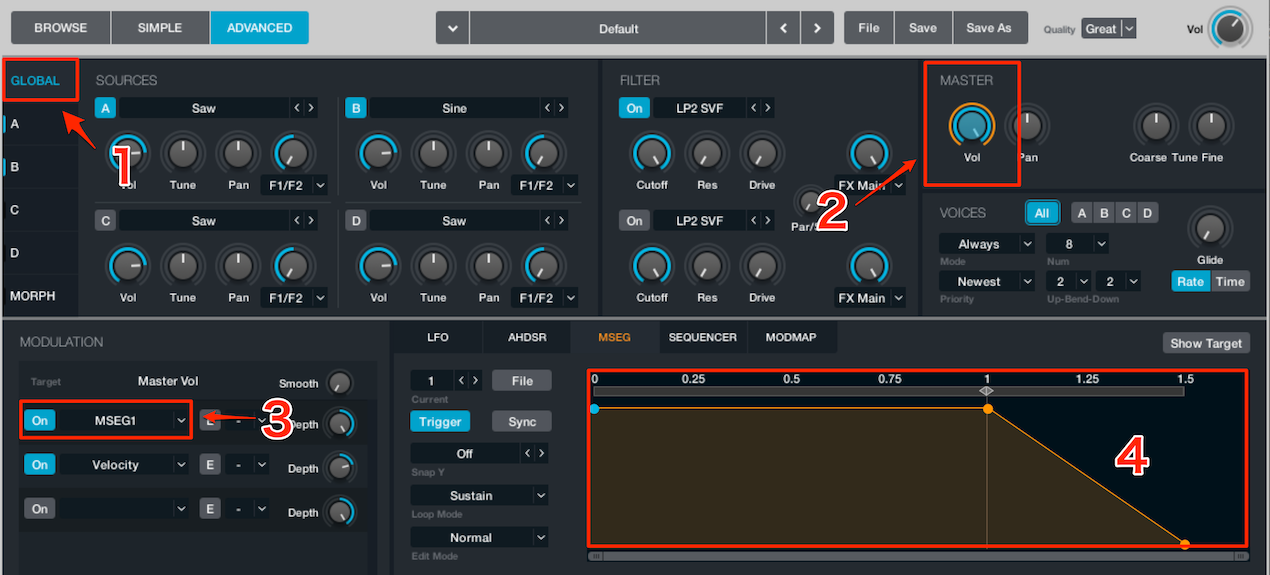This screenshot has width=1270, height=575.
Task: Open the Loop Mode Sustain dropdown
Action: 479,495
